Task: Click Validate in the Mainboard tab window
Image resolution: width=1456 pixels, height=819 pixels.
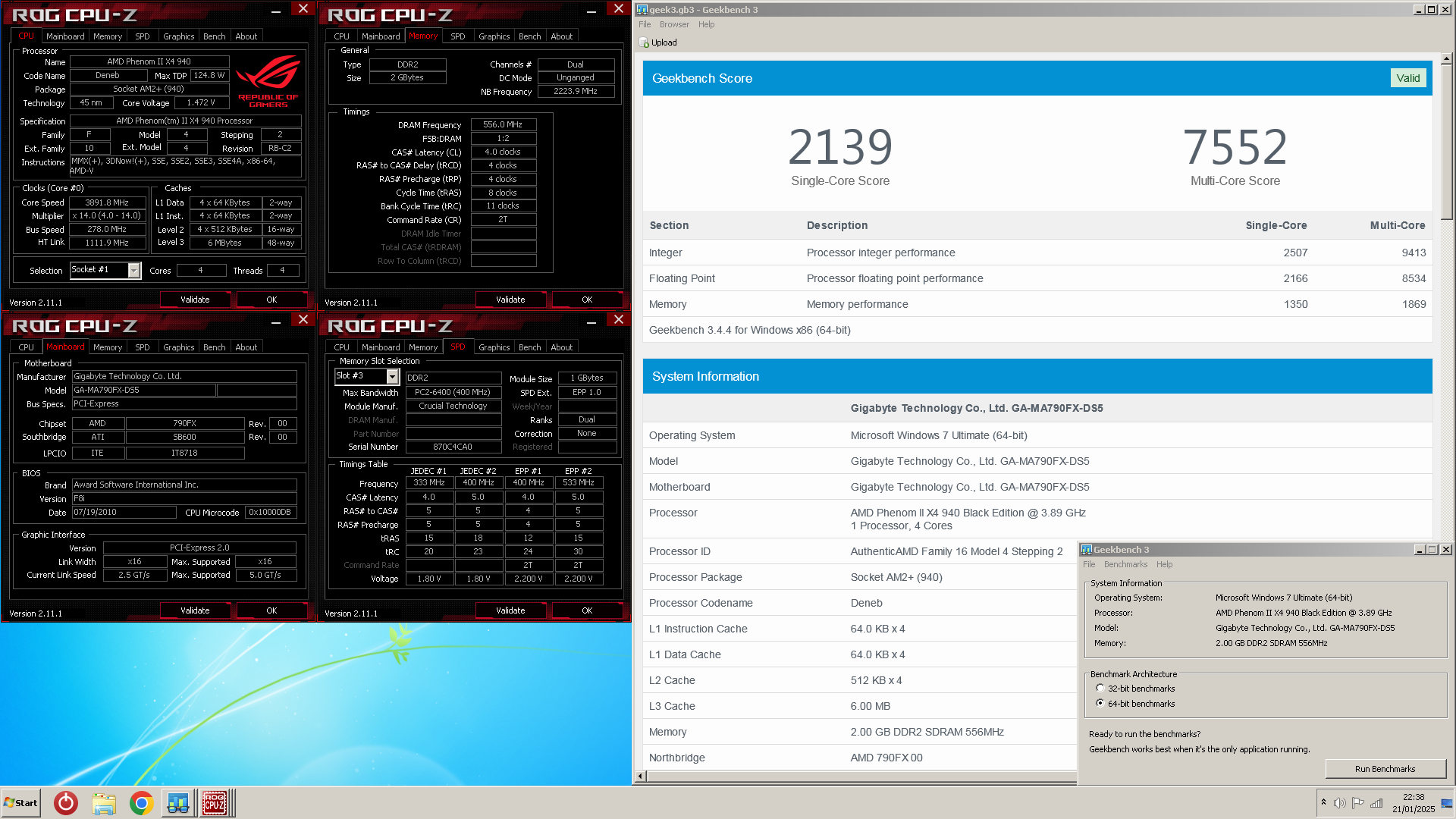Action: pyautogui.click(x=195, y=610)
